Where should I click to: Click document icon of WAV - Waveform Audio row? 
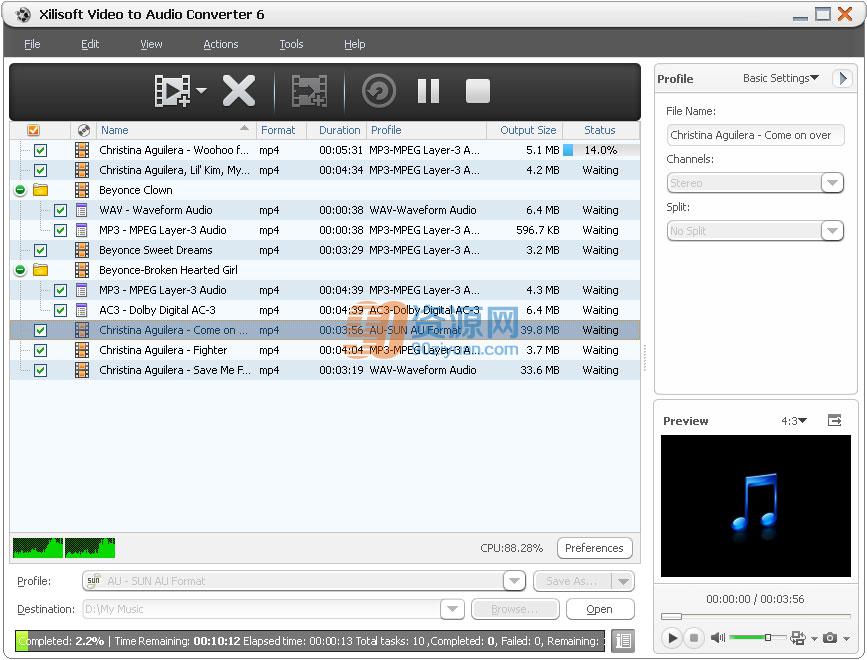click(81, 210)
